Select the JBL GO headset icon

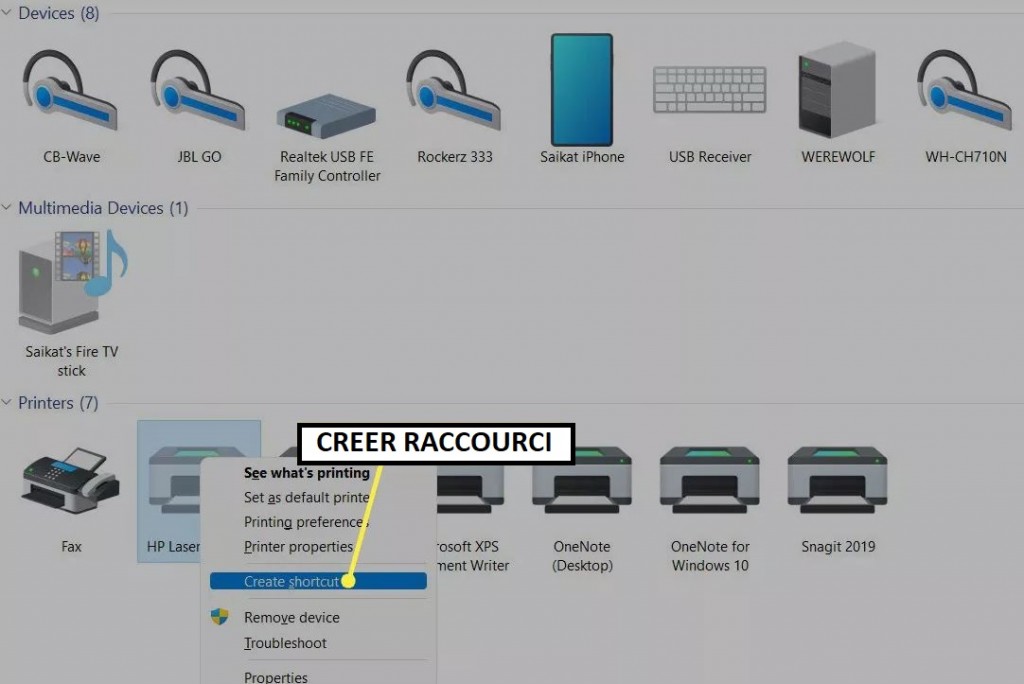199,90
